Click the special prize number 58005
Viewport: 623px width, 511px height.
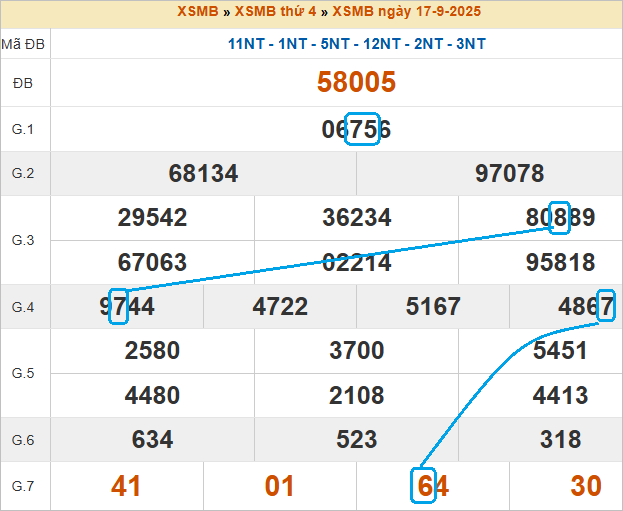[x=356, y=82]
